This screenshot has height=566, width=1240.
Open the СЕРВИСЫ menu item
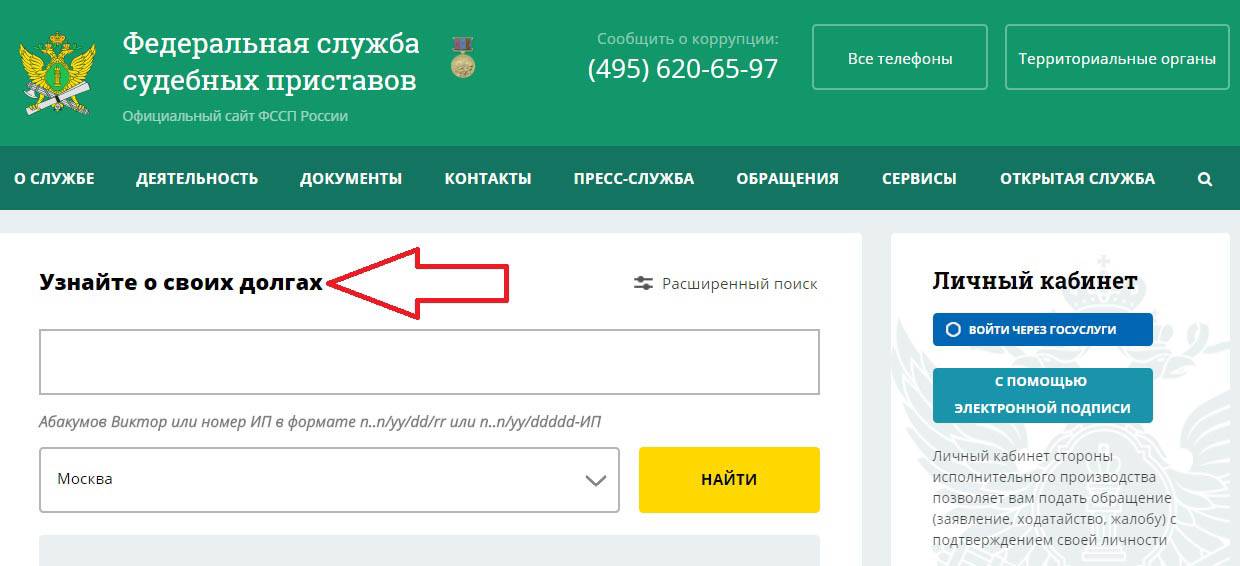(x=919, y=179)
